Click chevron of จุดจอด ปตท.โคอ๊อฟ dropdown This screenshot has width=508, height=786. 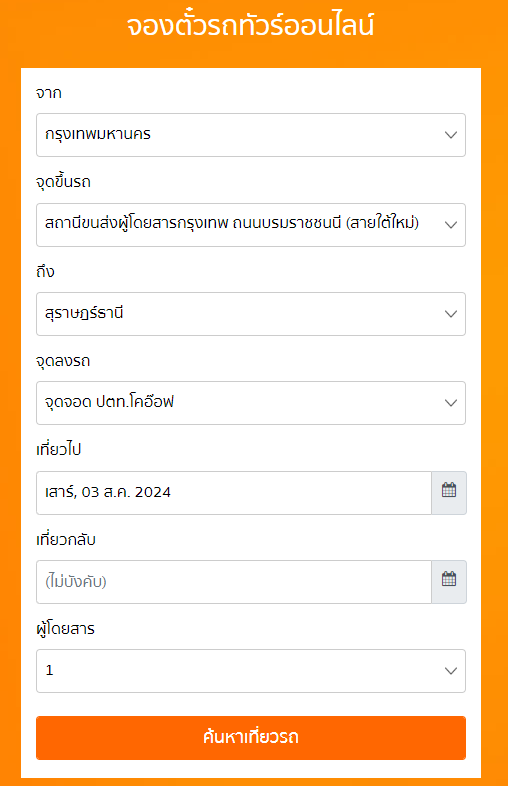pos(451,403)
